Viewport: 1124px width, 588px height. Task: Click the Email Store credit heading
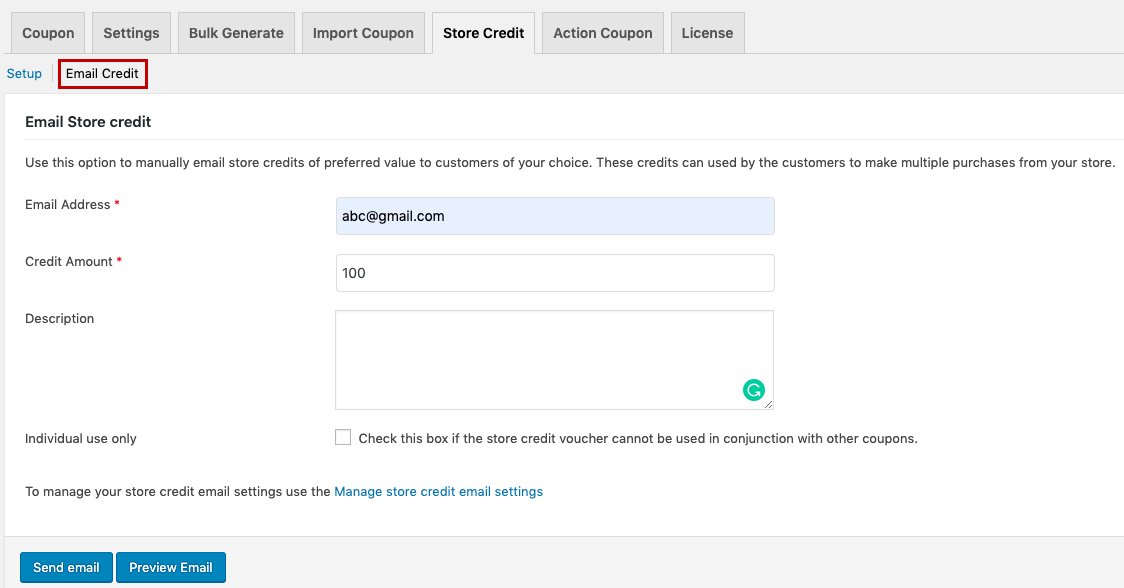click(88, 122)
